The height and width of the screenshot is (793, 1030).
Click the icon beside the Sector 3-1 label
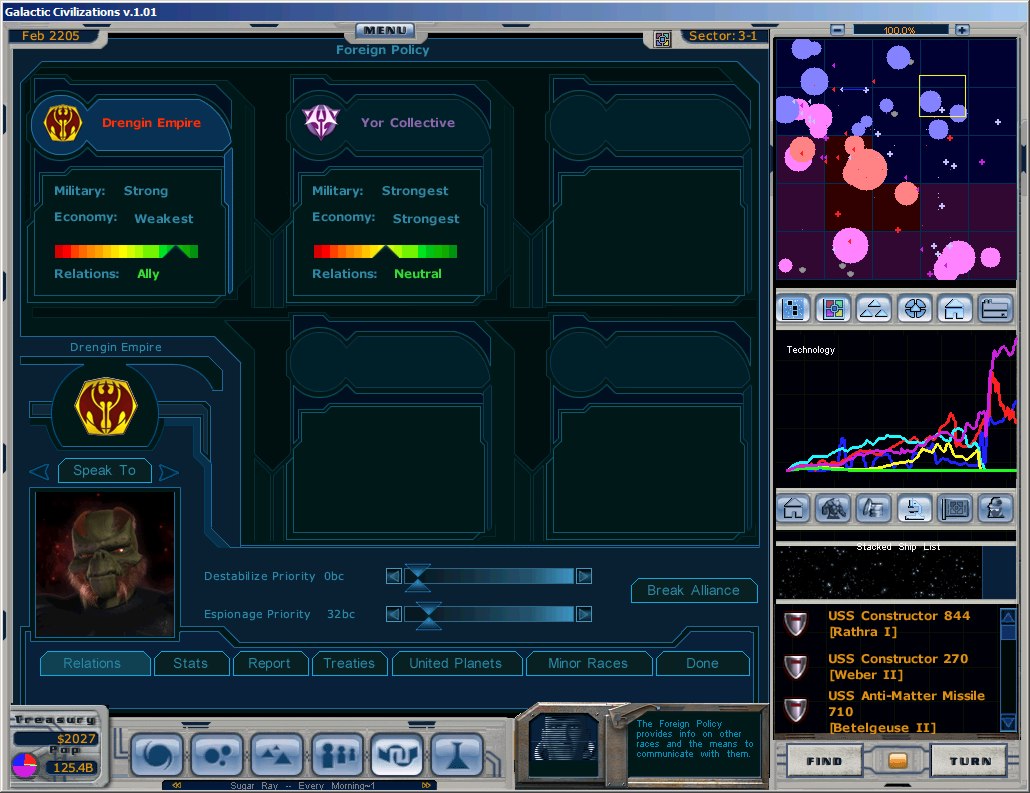(662, 39)
